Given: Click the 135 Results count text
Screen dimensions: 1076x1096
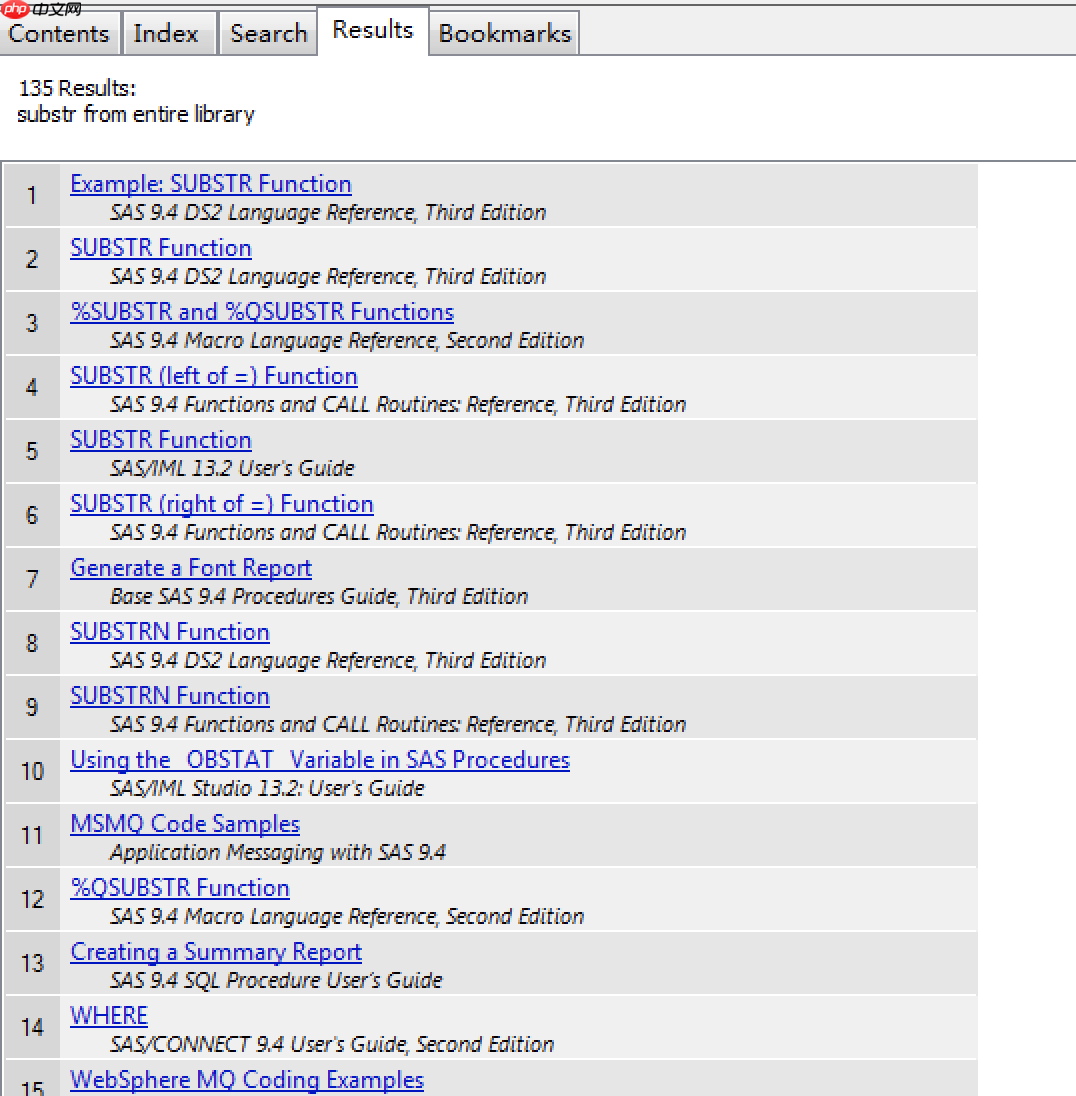Looking at the screenshot, I should tap(77, 88).
